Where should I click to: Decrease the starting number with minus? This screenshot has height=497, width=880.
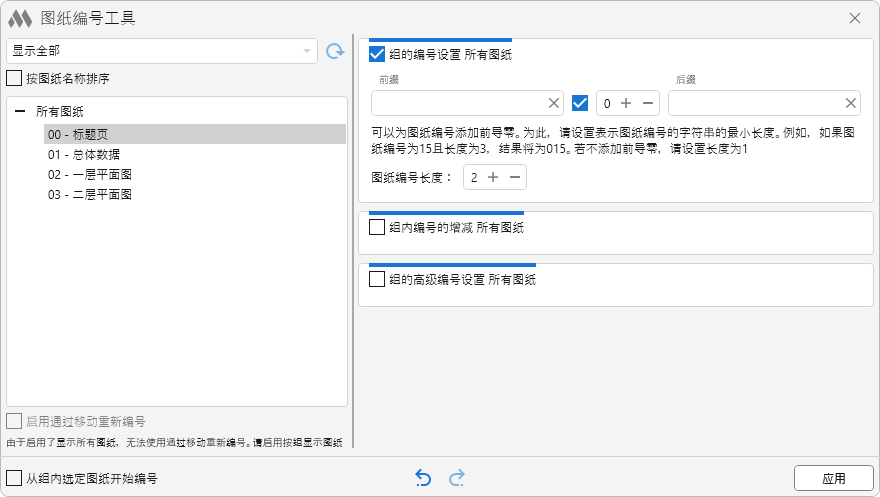coord(648,103)
